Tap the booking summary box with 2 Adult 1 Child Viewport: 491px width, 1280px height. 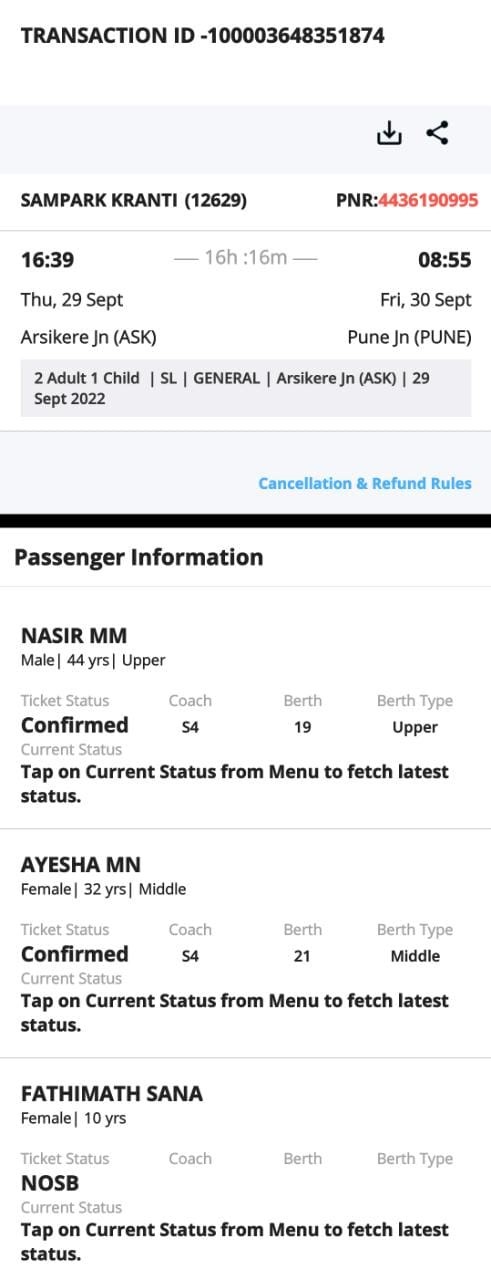246,389
